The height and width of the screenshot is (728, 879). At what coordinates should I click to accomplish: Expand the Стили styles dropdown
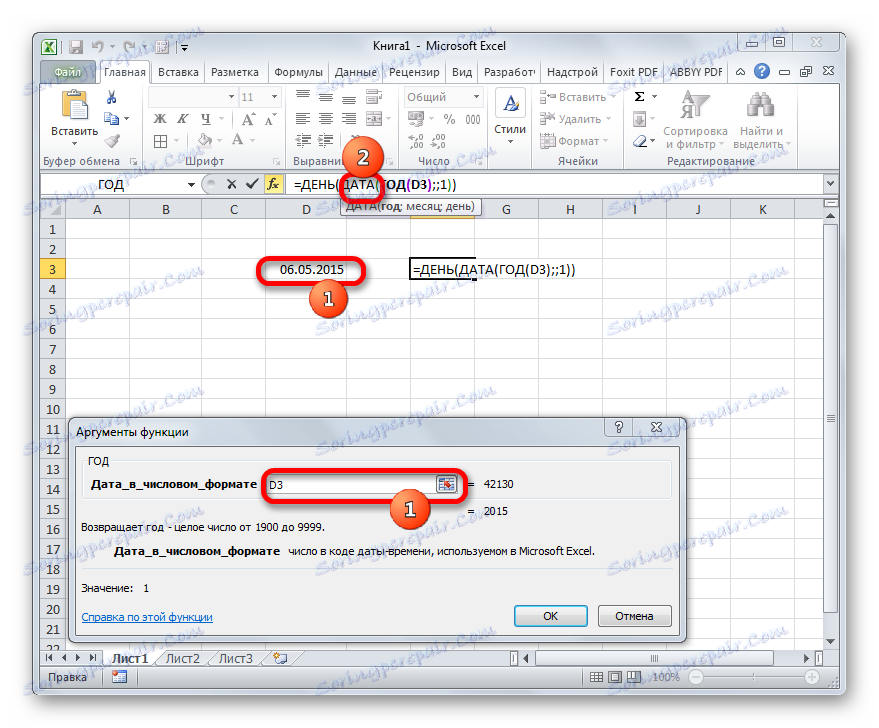pyautogui.click(x=510, y=141)
